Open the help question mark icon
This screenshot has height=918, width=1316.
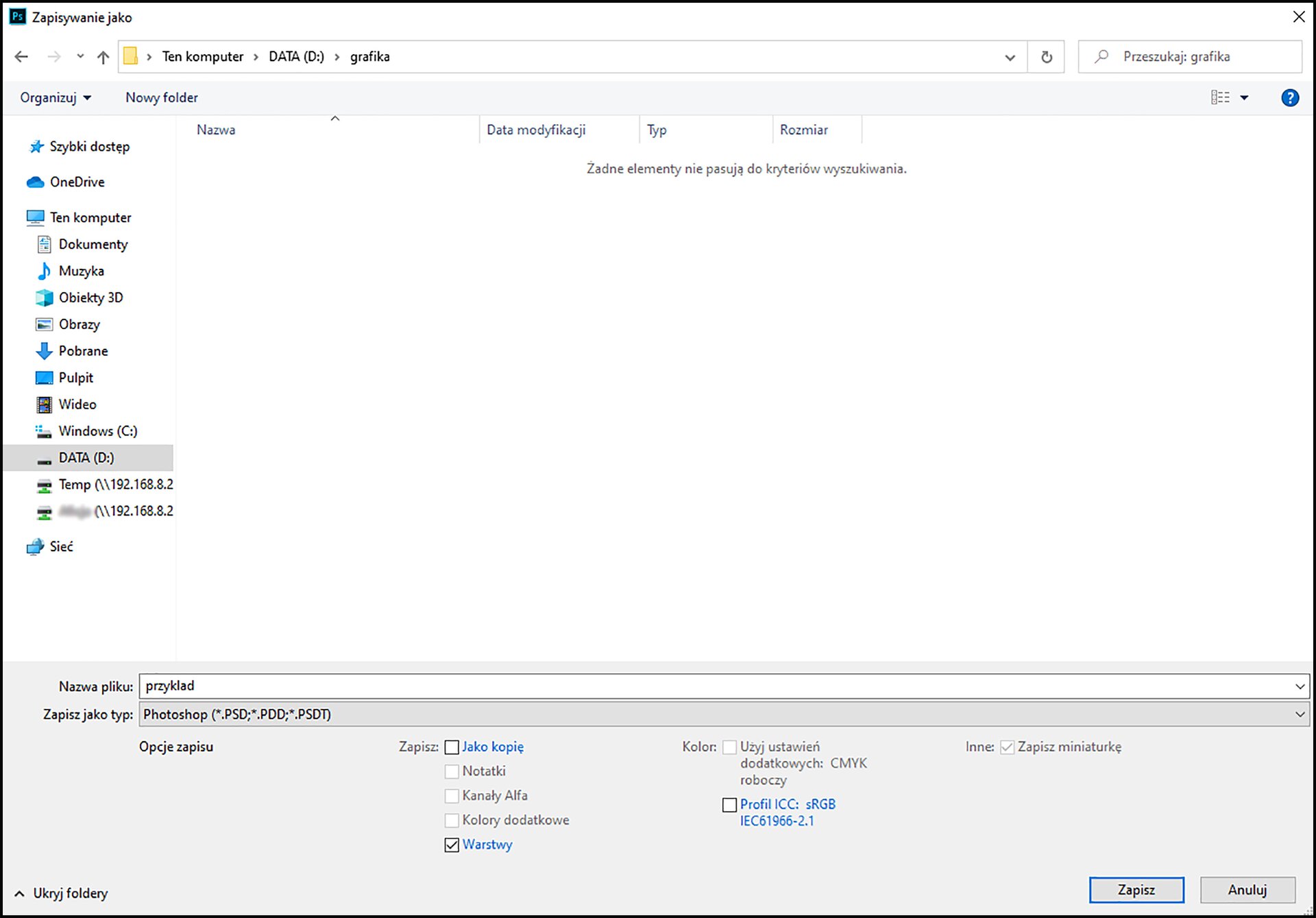click(x=1289, y=98)
